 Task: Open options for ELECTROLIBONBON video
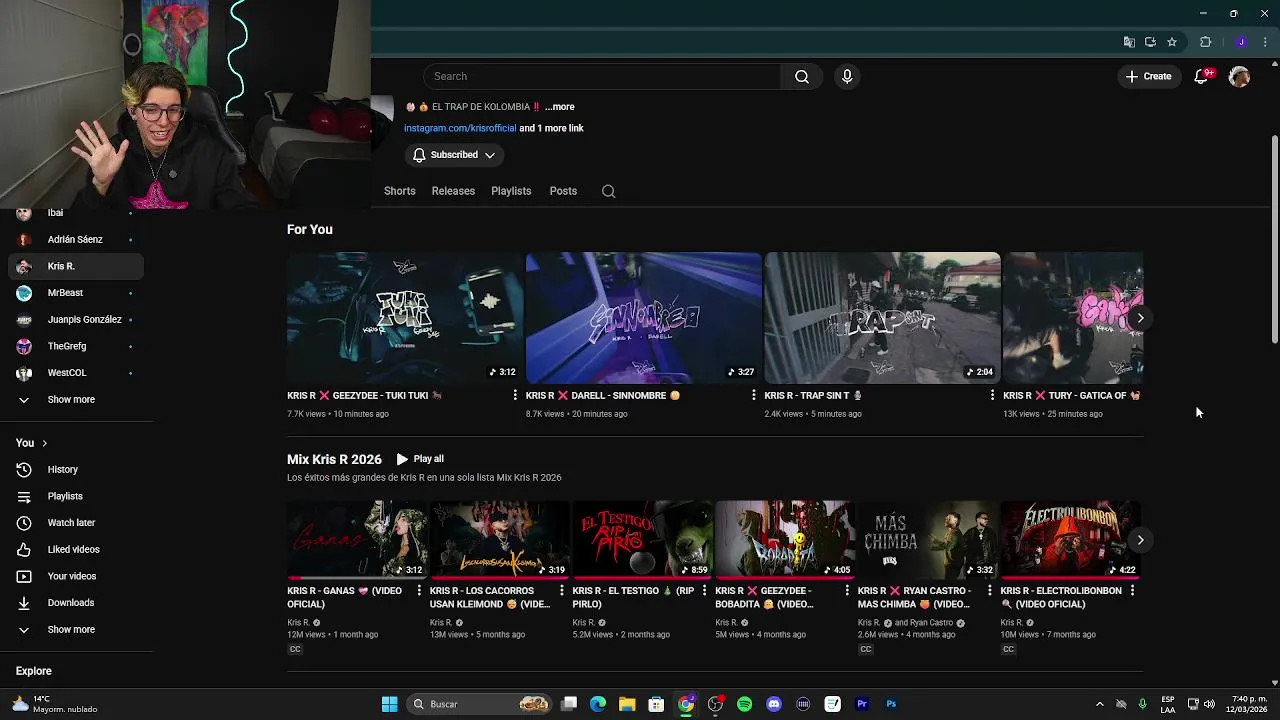coord(1132,591)
